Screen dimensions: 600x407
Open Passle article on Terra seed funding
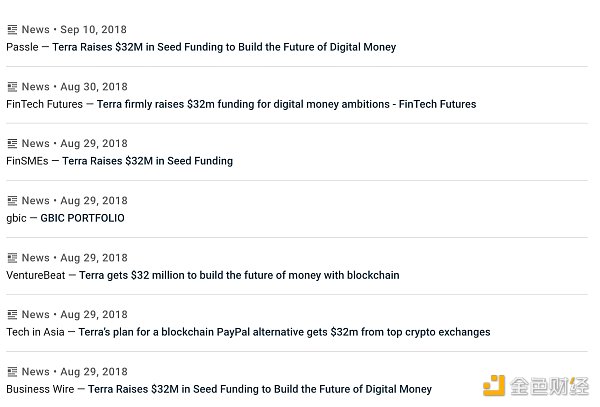pyautogui.click(x=224, y=47)
